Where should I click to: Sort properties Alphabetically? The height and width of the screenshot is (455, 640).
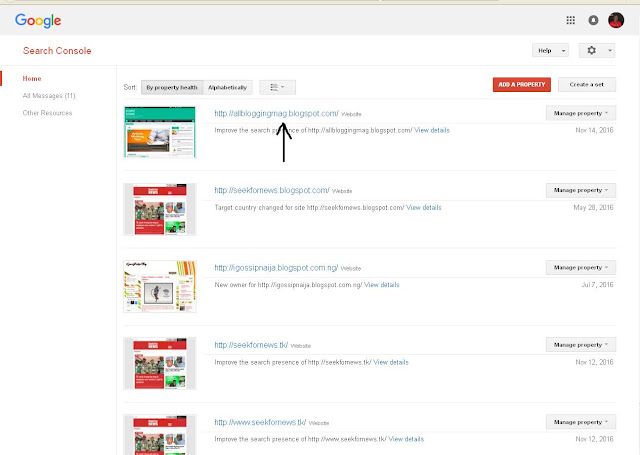pyautogui.click(x=227, y=87)
